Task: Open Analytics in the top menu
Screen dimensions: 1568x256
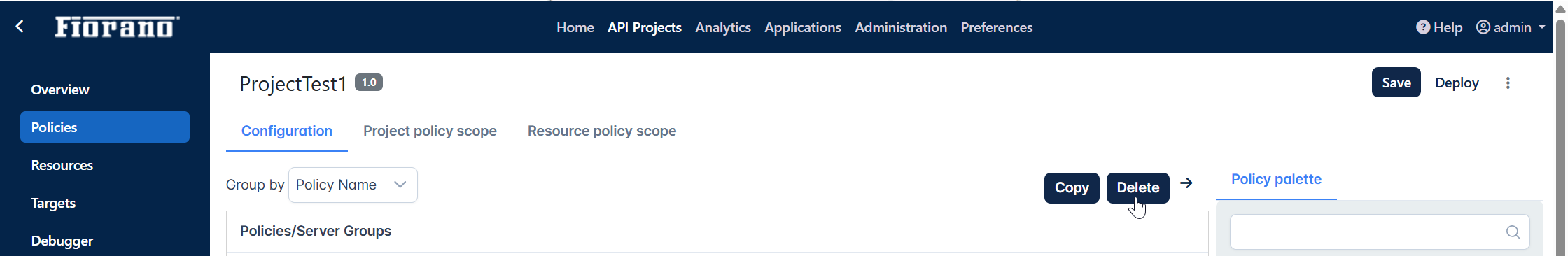Action: point(723,27)
